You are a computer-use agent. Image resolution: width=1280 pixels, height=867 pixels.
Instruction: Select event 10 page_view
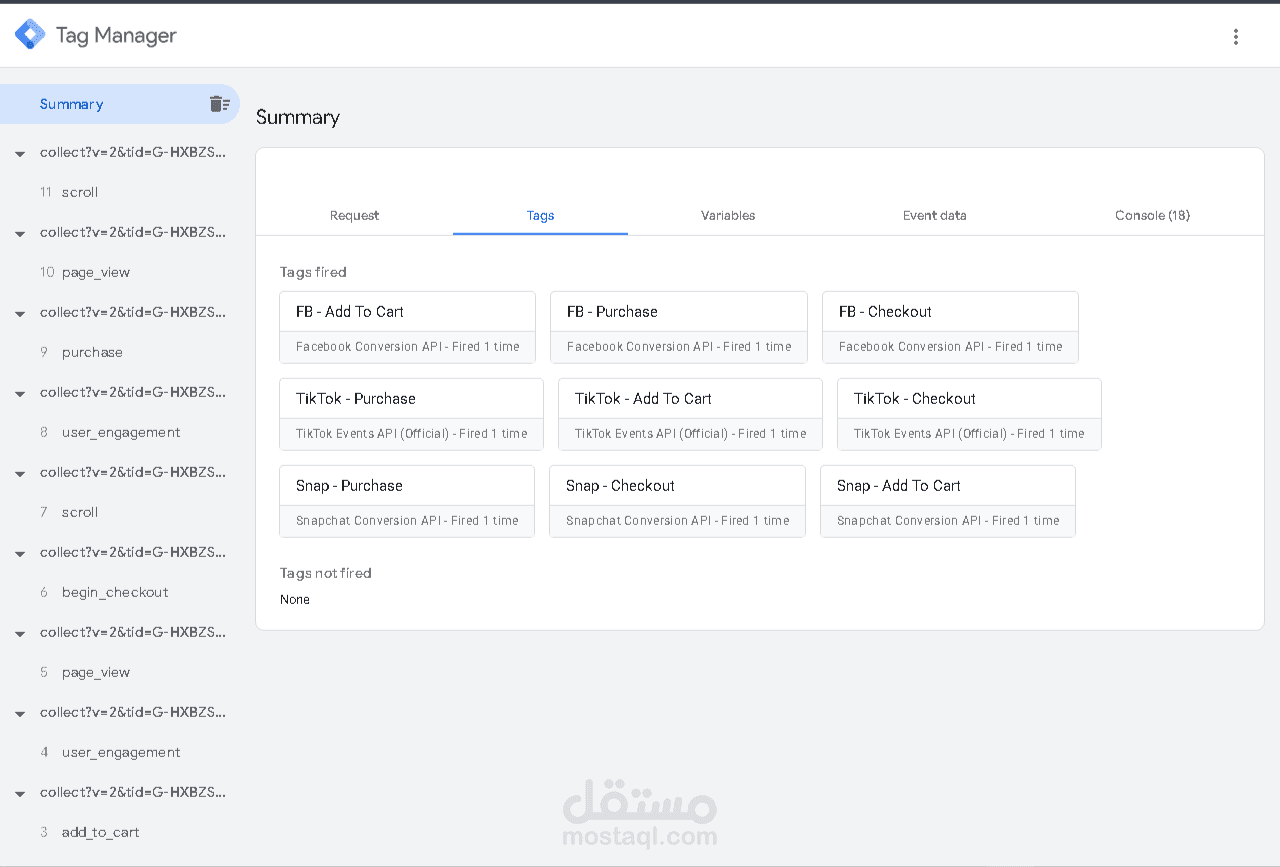click(x=120, y=272)
